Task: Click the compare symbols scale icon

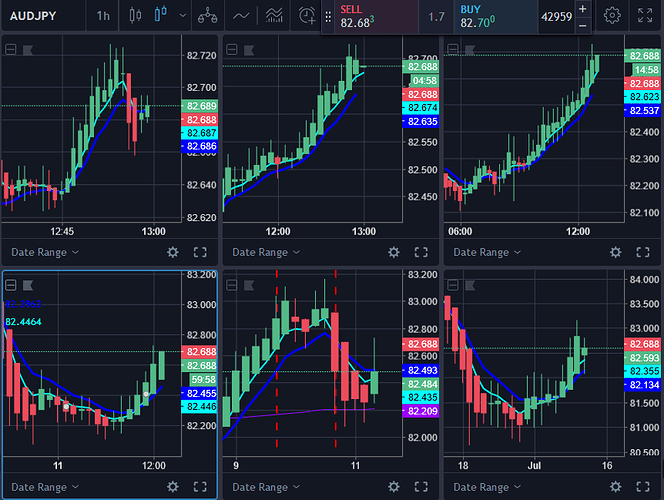Action: point(206,15)
